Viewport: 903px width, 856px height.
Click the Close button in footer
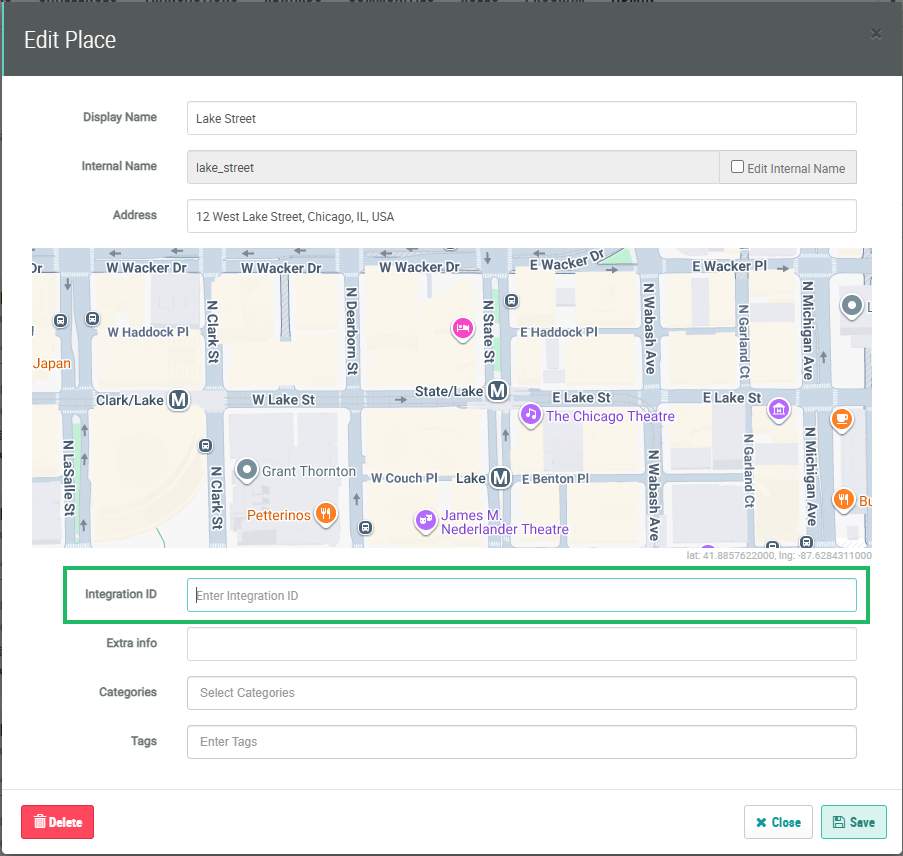[x=778, y=822]
